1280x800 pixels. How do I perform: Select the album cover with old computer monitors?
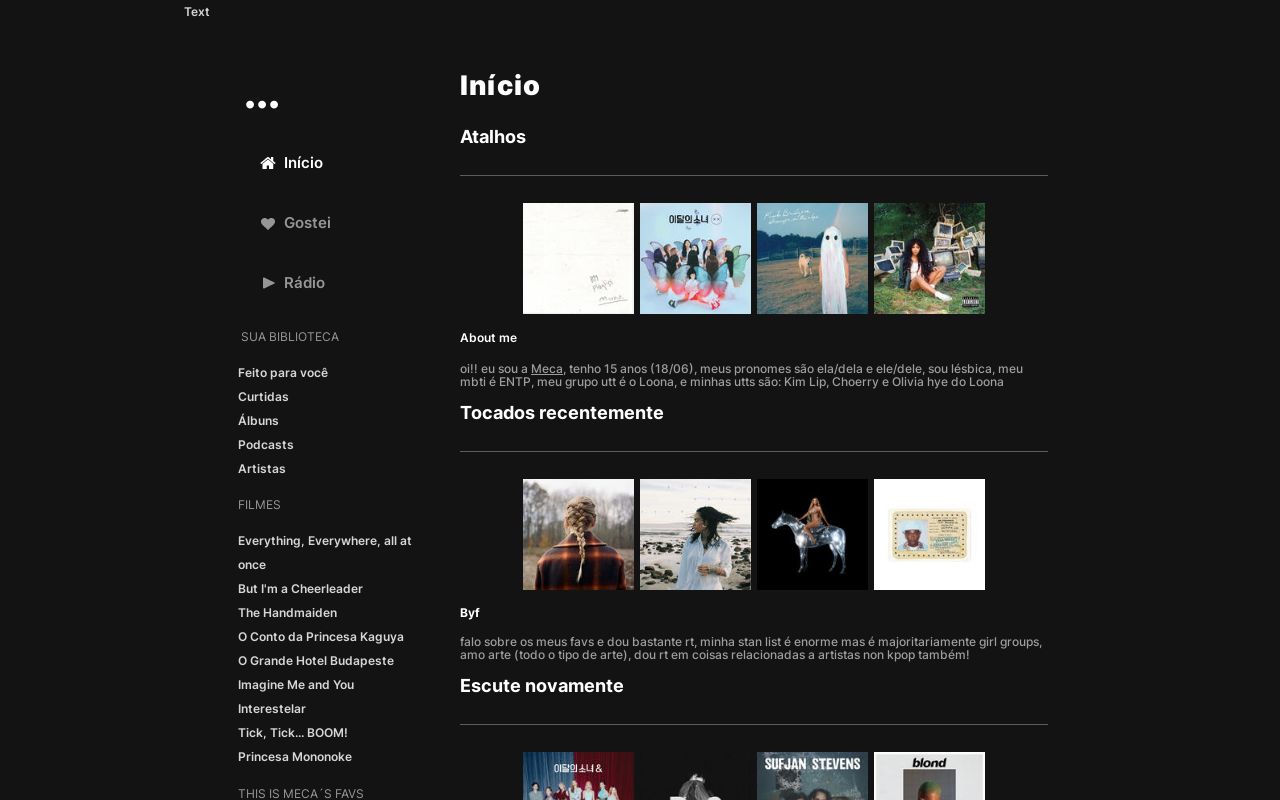[929, 259]
